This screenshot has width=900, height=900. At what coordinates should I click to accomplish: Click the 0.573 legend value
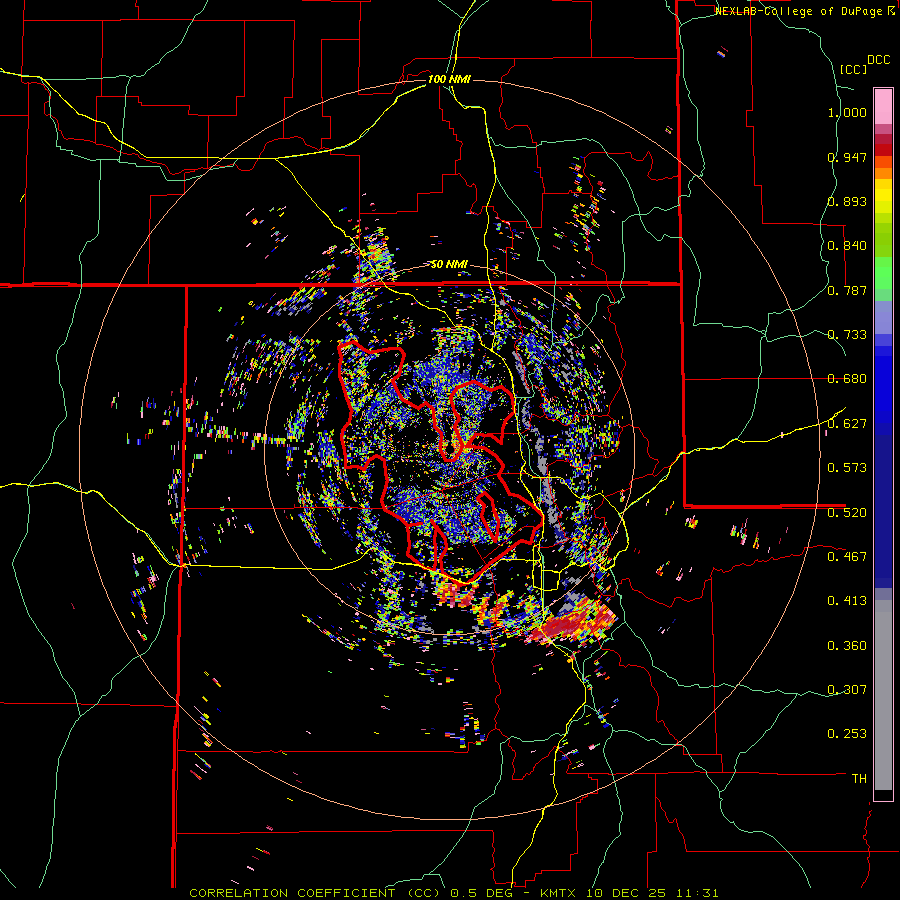click(847, 468)
